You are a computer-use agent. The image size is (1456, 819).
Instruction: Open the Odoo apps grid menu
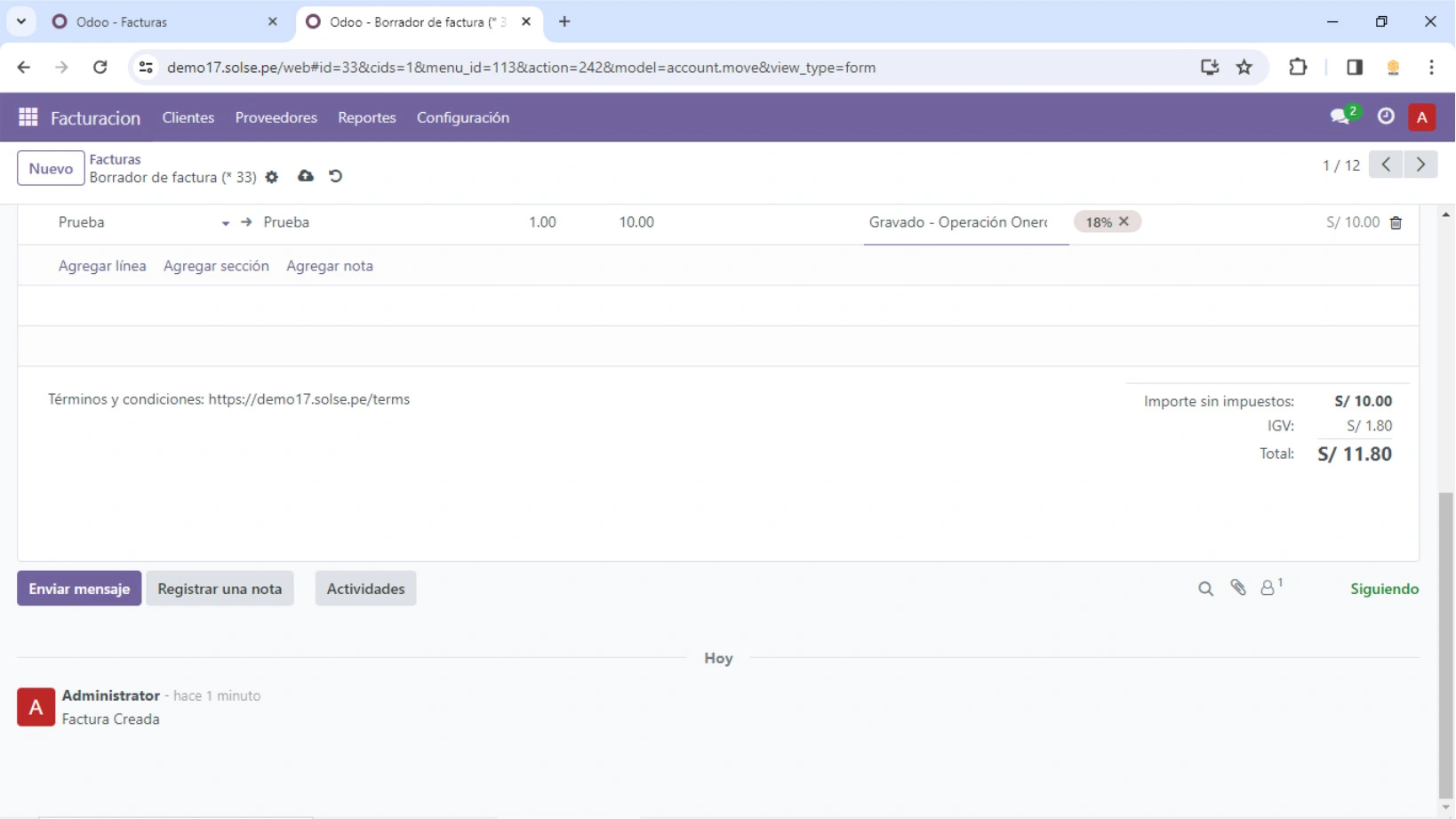28,117
